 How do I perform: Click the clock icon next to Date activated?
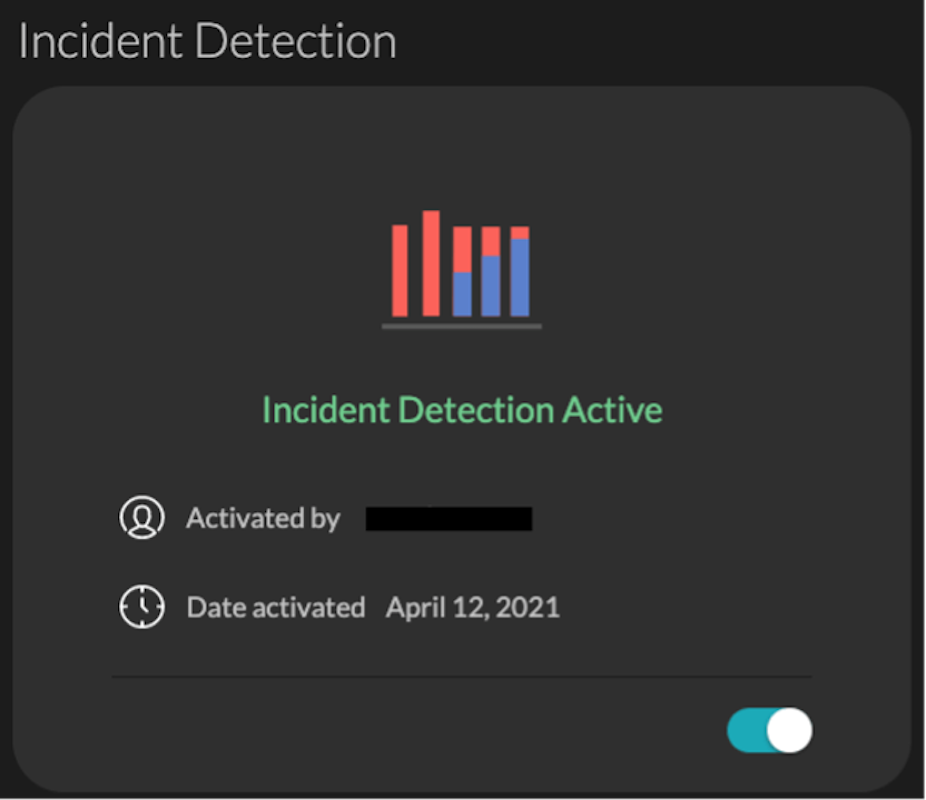pyautogui.click(x=142, y=606)
